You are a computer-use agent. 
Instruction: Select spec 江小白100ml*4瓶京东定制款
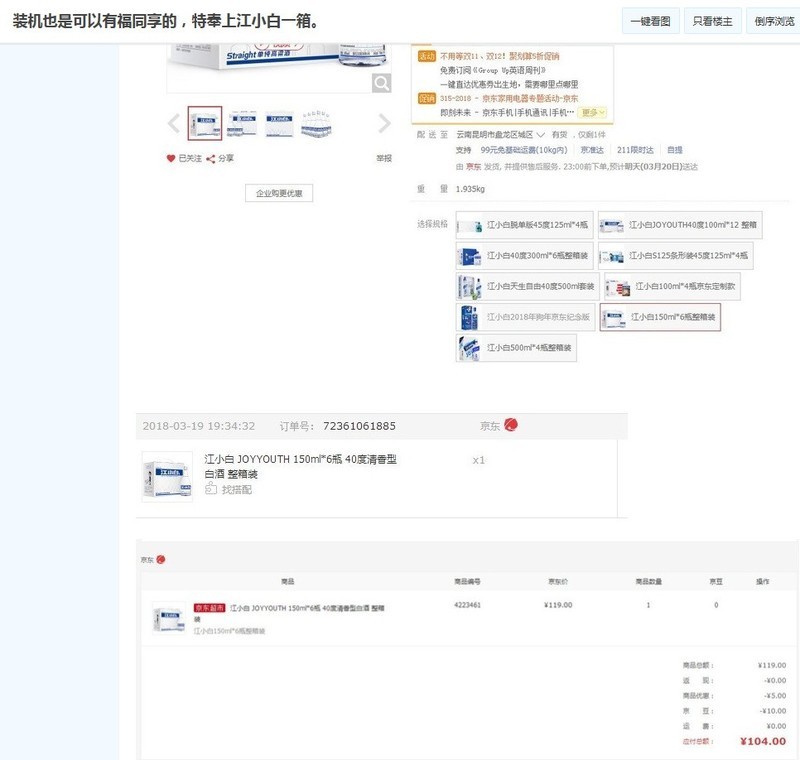coord(672,286)
